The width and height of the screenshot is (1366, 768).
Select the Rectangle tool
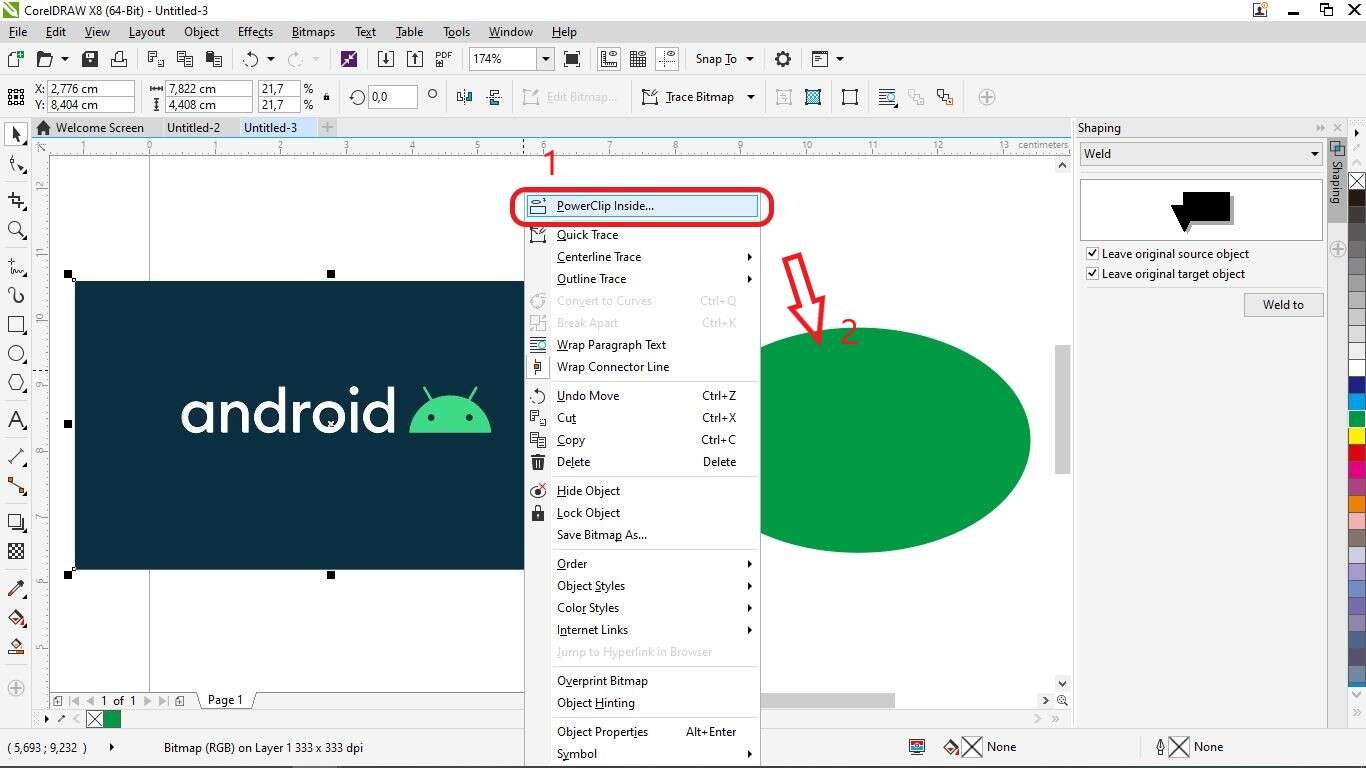point(15,324)
